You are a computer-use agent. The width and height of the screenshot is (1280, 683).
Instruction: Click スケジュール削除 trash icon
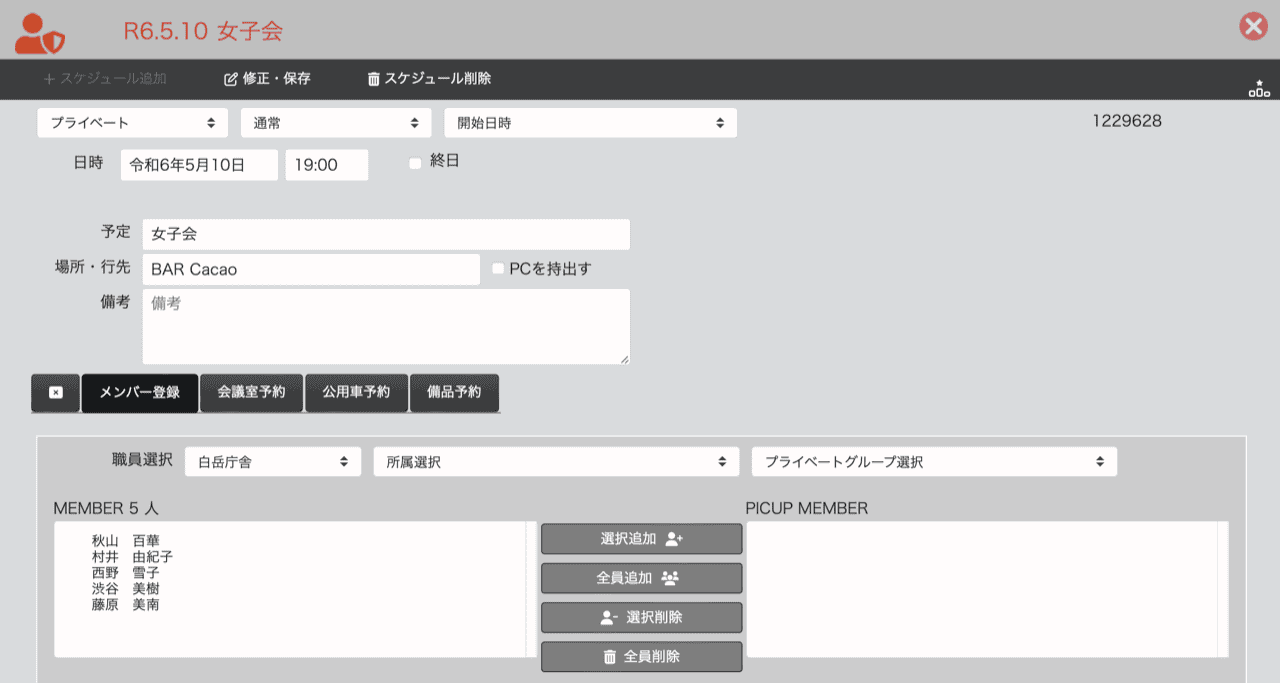coord(374,79)
